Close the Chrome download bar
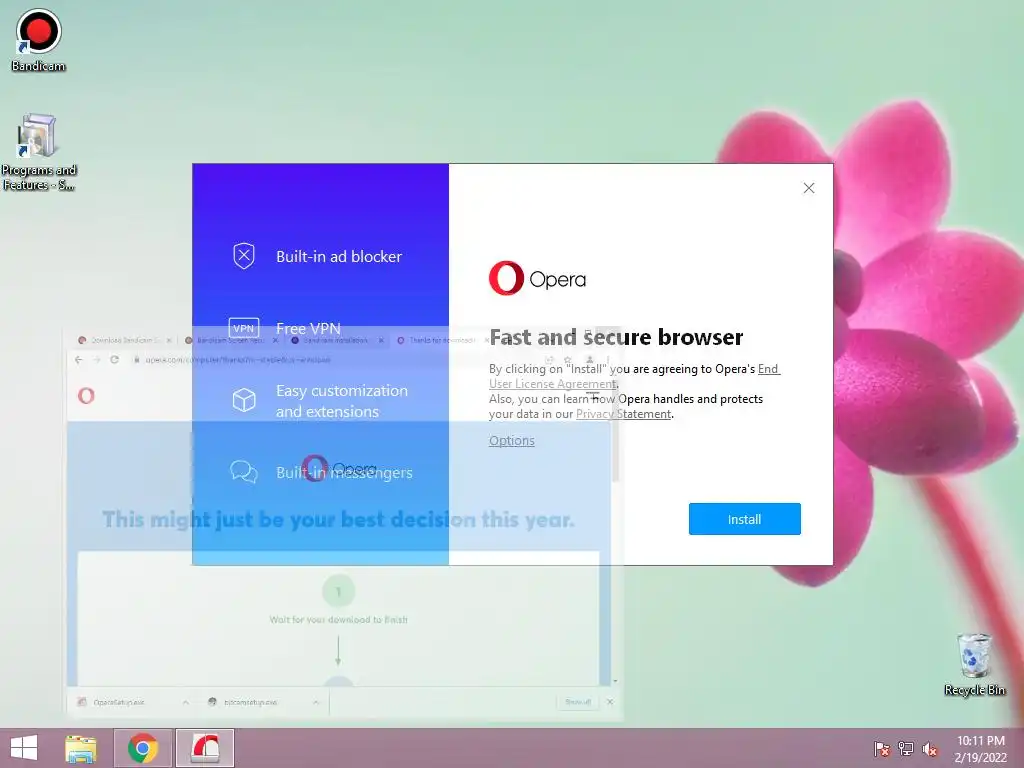 pos(610,702)
